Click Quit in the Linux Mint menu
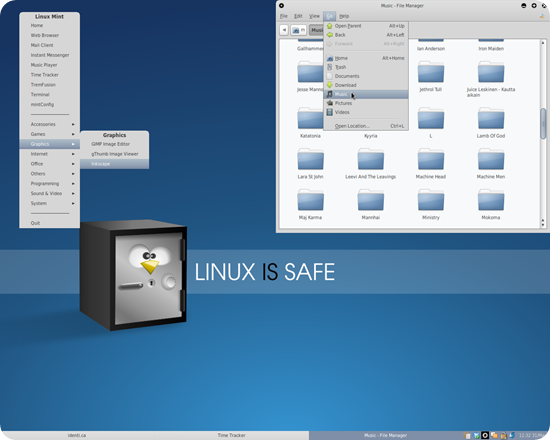 tap(49, 223)
